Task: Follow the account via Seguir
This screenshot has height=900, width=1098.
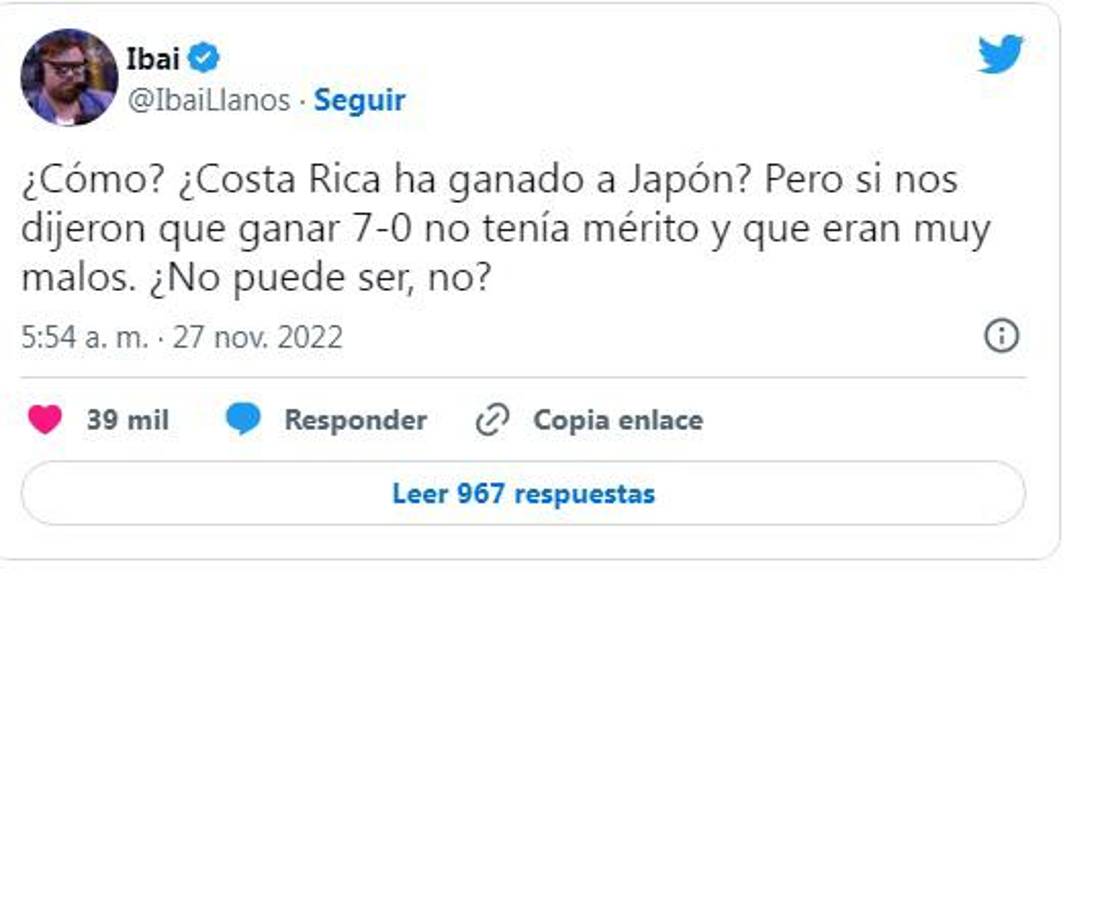Action: 360,100
